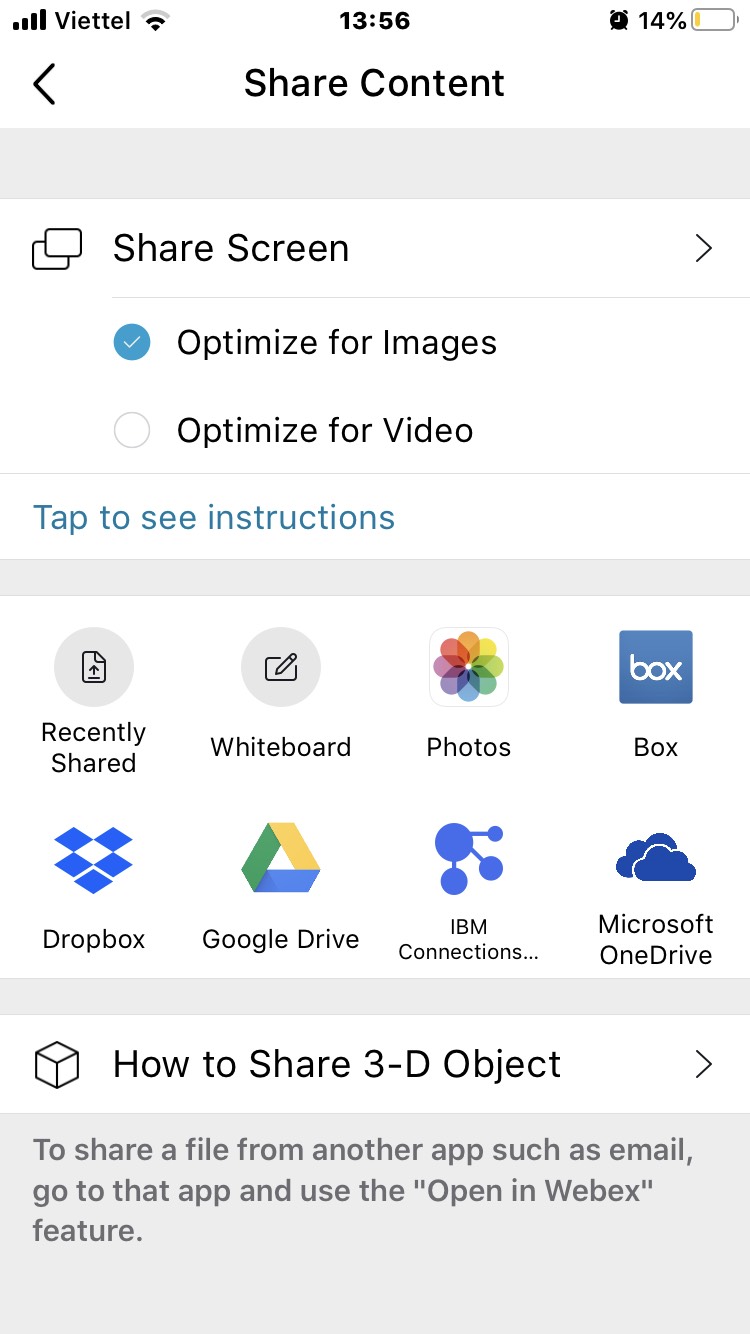Tap the battery indicator in status bar
Viewport: 750px width, 1334px height.
pyautogui.click(x=714, y=20)
